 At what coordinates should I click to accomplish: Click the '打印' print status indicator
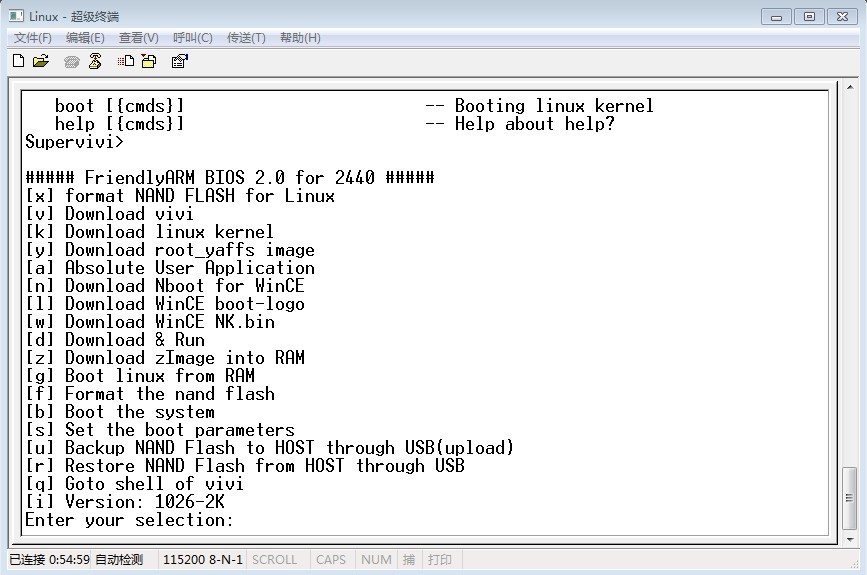(x=440, y=560)
